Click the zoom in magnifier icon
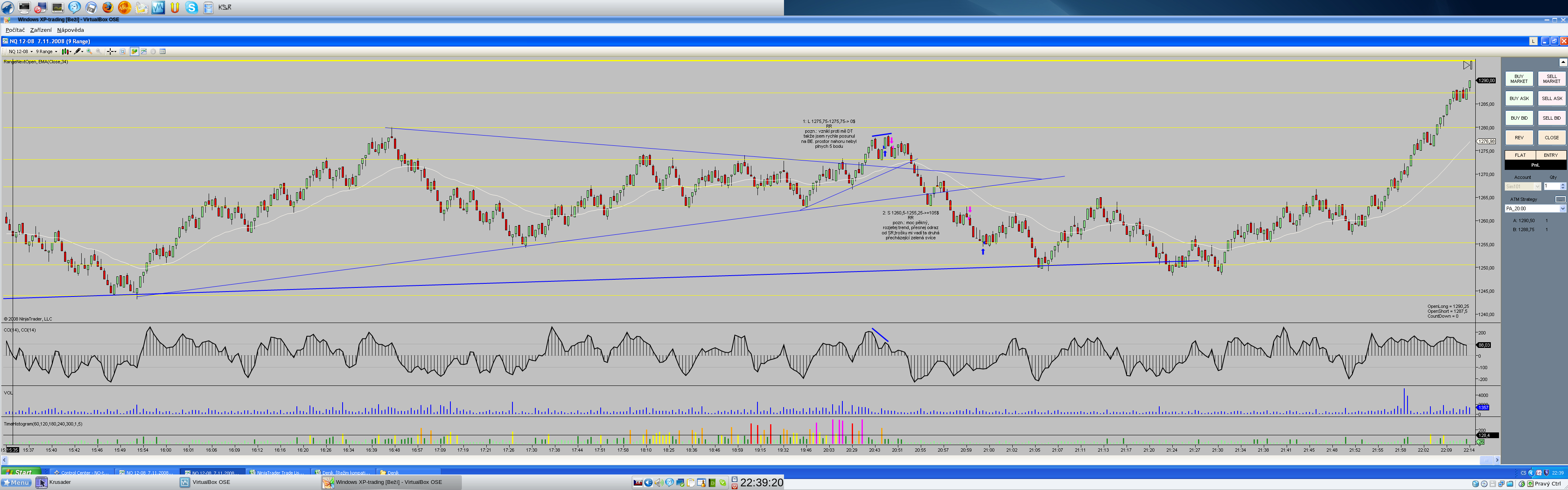 (89, 52)
